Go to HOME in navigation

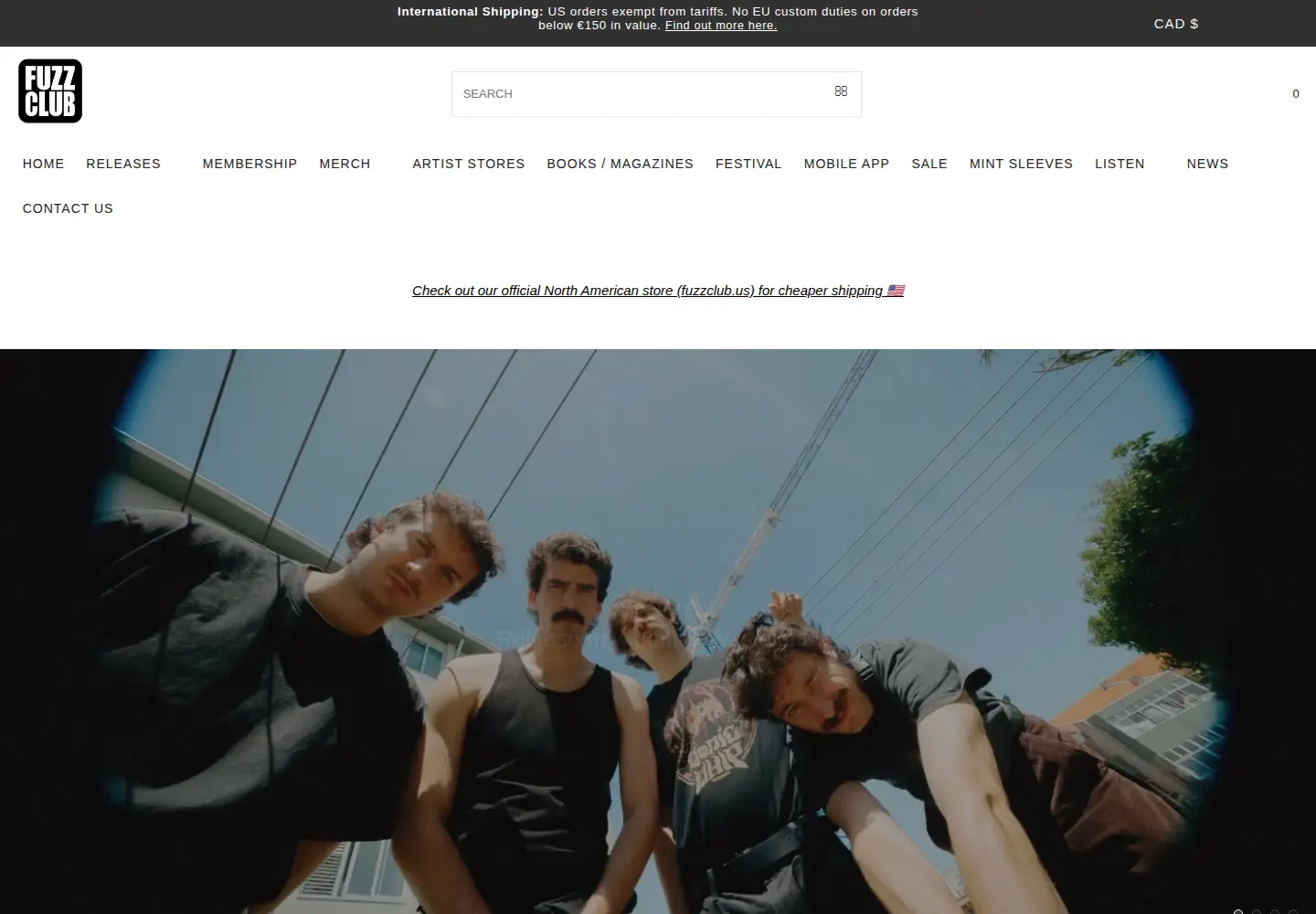(44, 164)
